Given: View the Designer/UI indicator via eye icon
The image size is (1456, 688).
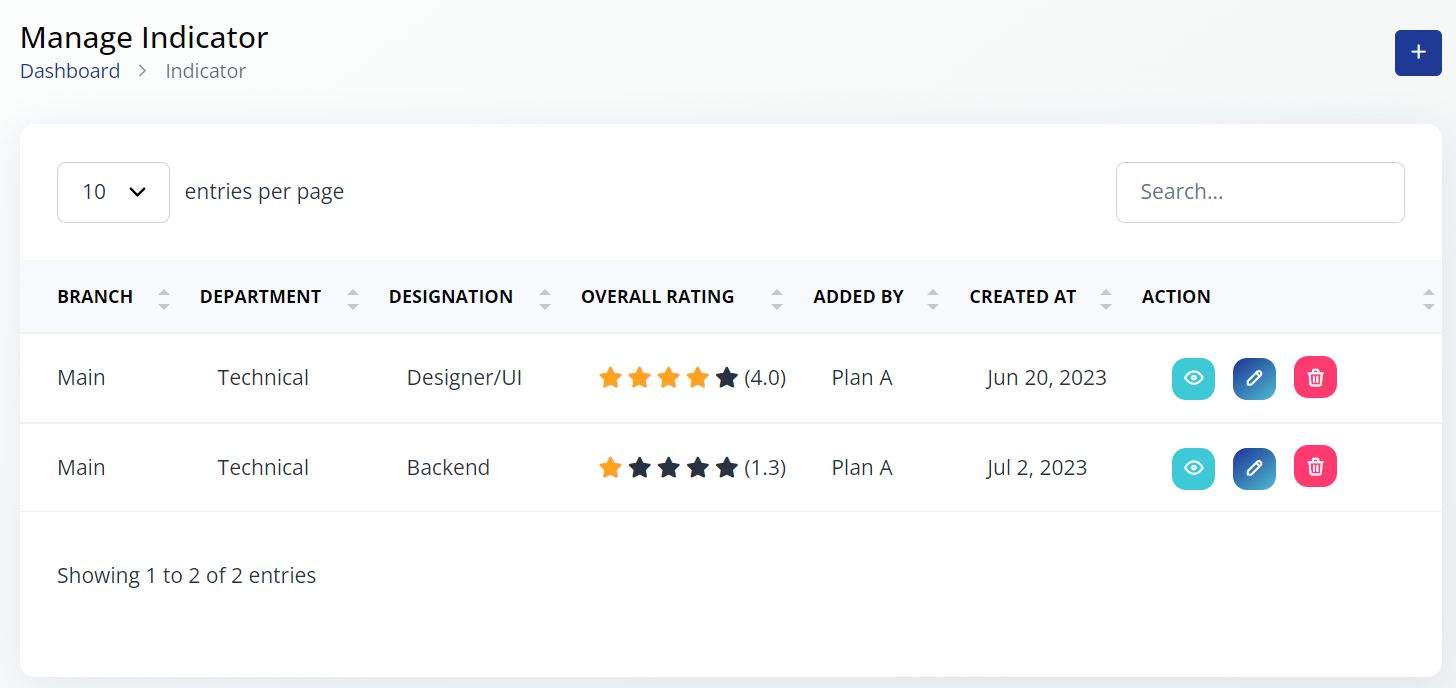Looking at the screenshot, I should pos(1193,378).
